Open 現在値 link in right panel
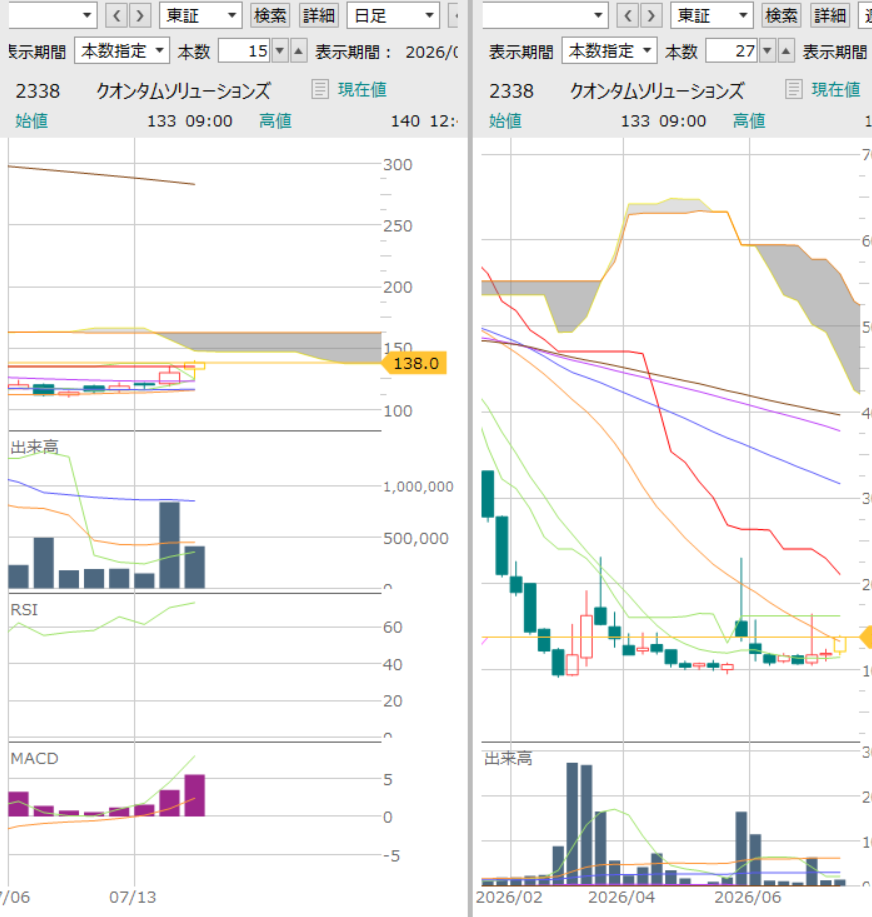872x917 pixels. 836,89
